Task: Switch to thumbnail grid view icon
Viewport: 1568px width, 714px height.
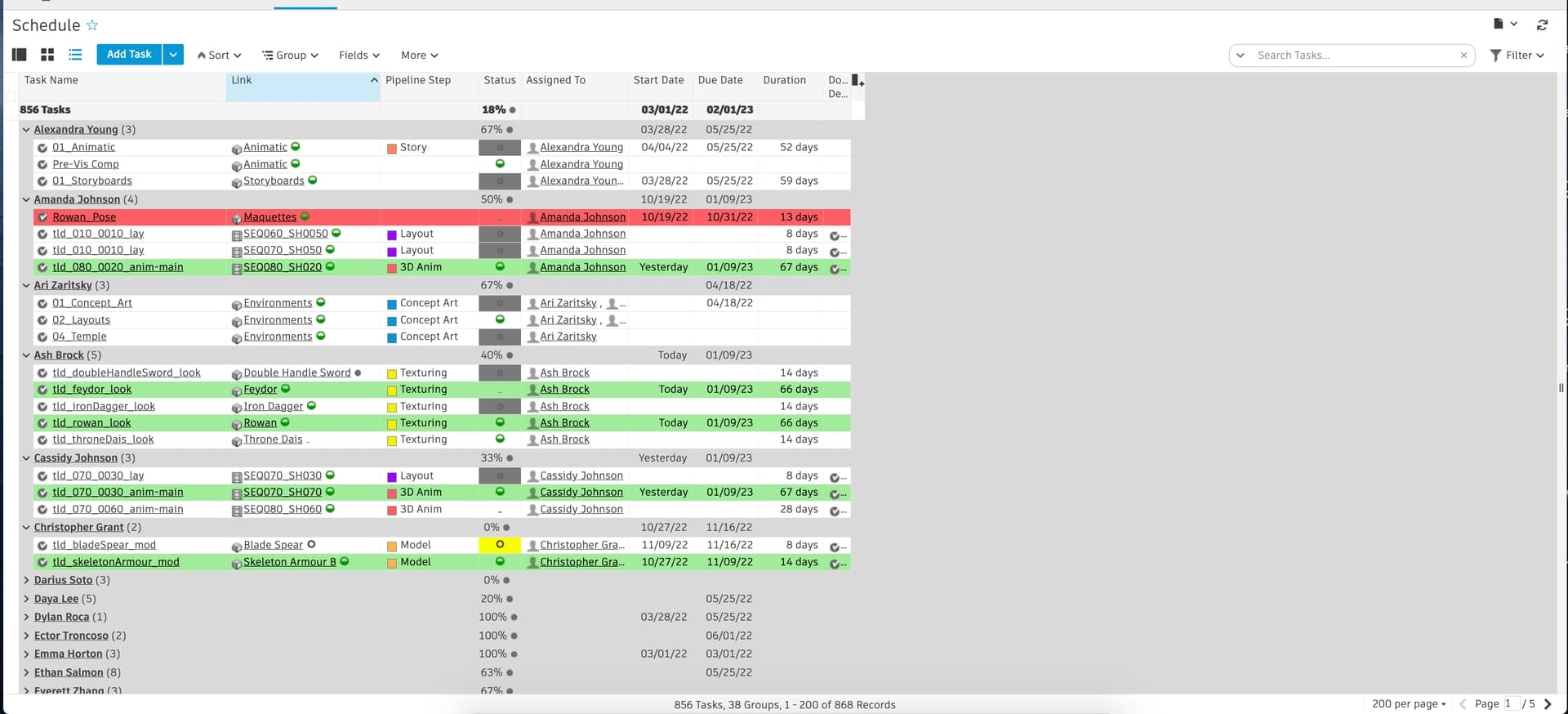Action: [x=47, y=55]
